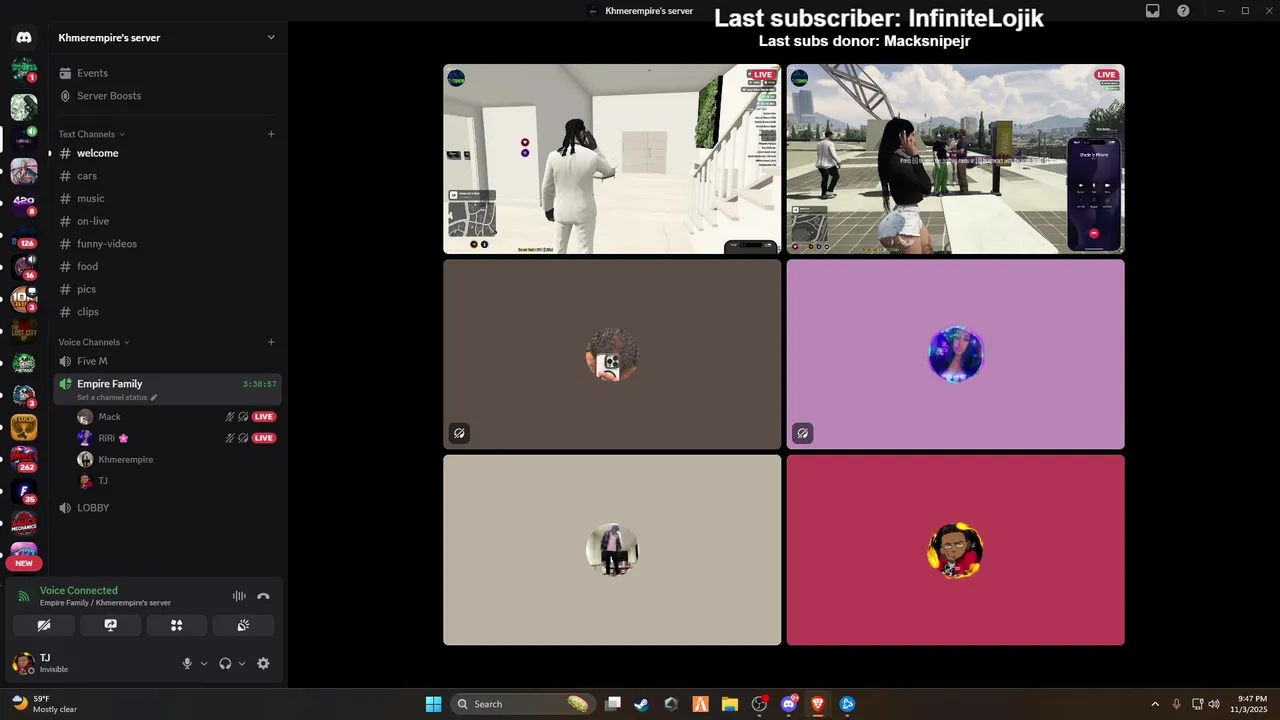The width and height of the screenshot is (1280, 720).
Task: Mute the microphone
Action: pos(187,663)
